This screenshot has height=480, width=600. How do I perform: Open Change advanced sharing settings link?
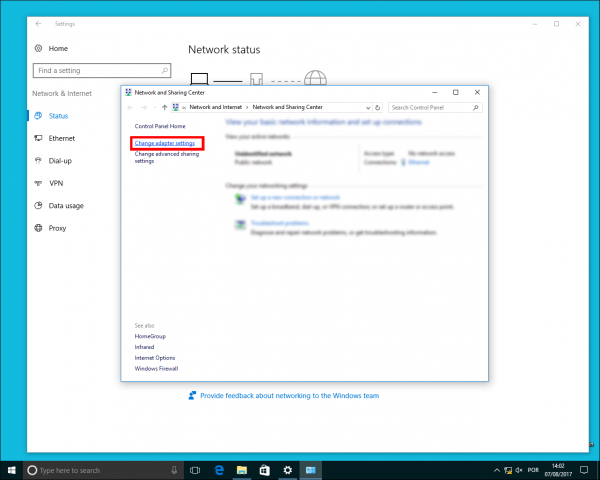click(x=166, y=157)
